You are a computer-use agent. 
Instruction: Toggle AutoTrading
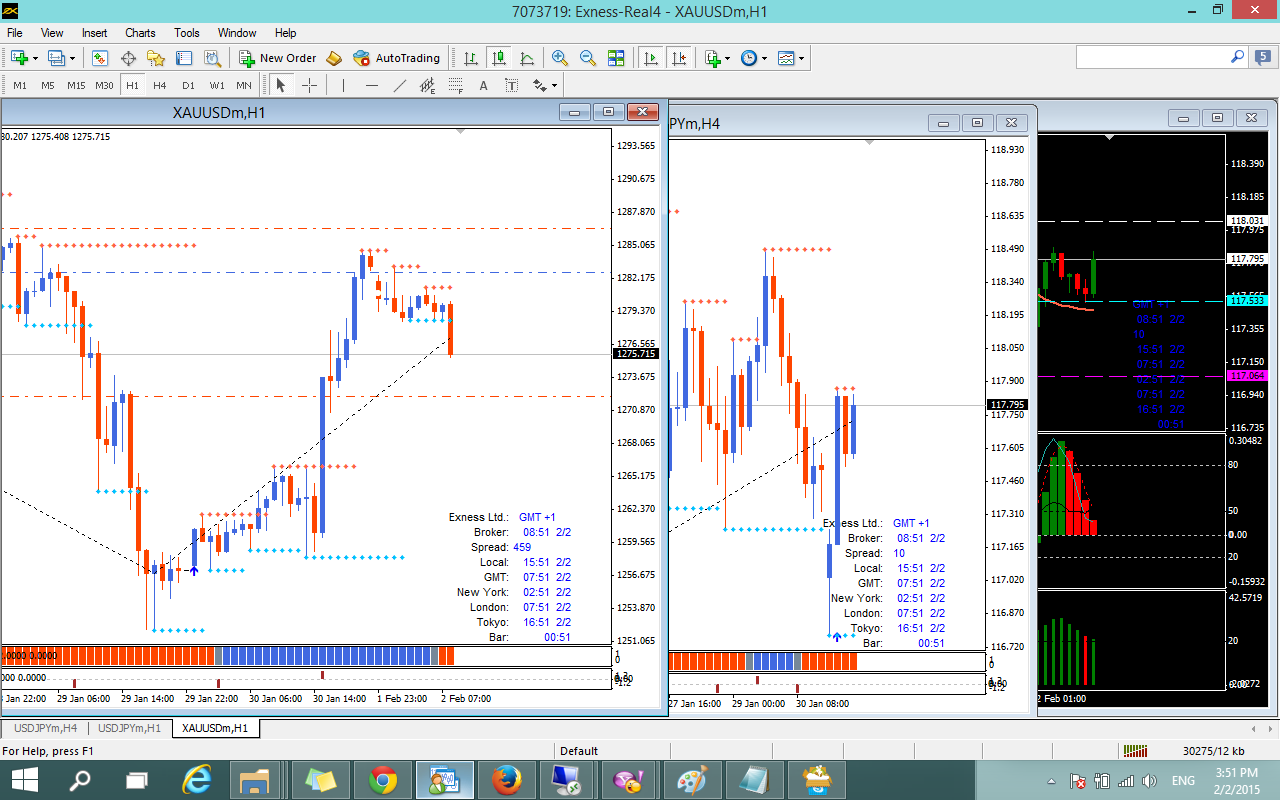[x=397, y=58]
